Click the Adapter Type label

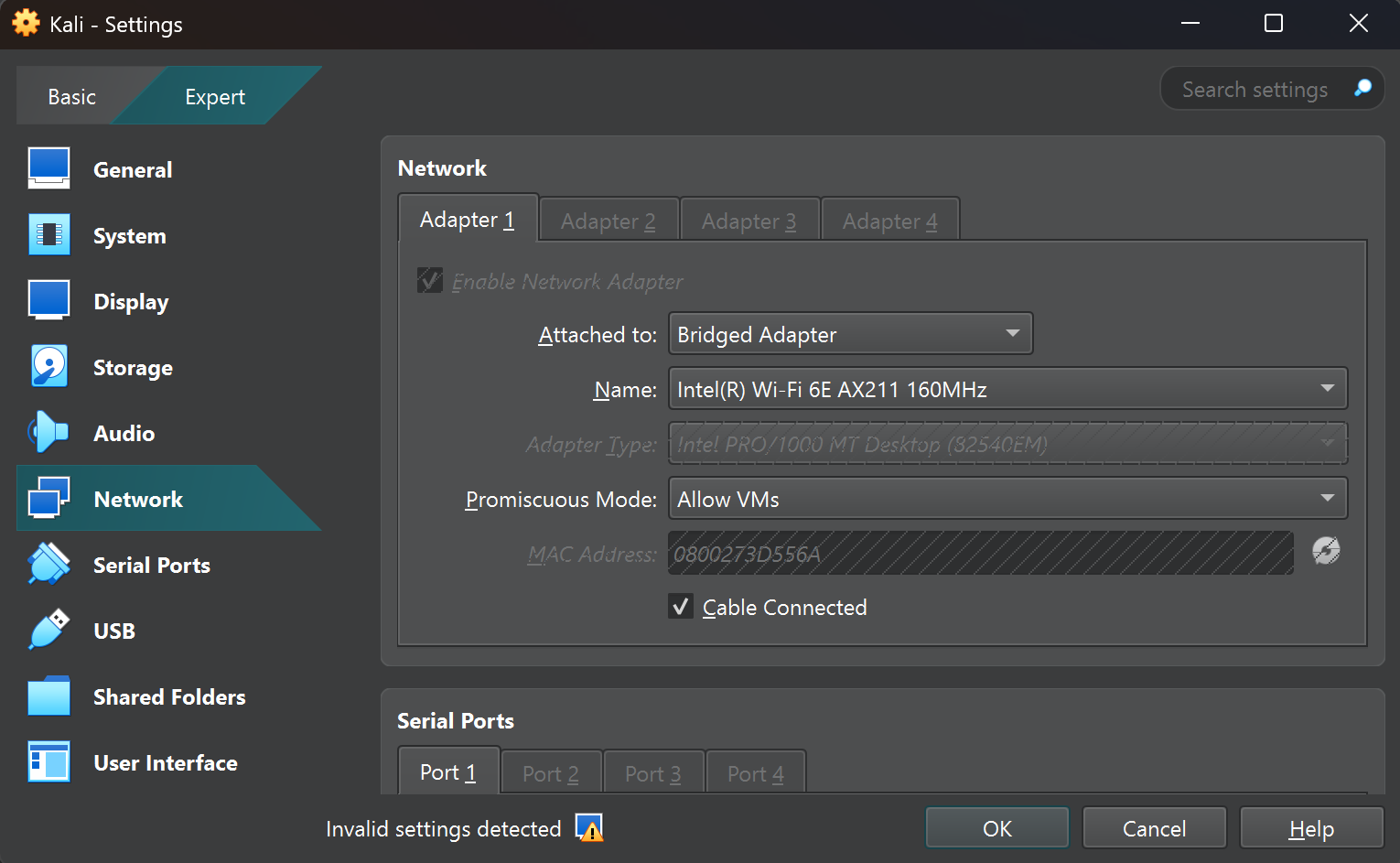click(x=591, y=445)
